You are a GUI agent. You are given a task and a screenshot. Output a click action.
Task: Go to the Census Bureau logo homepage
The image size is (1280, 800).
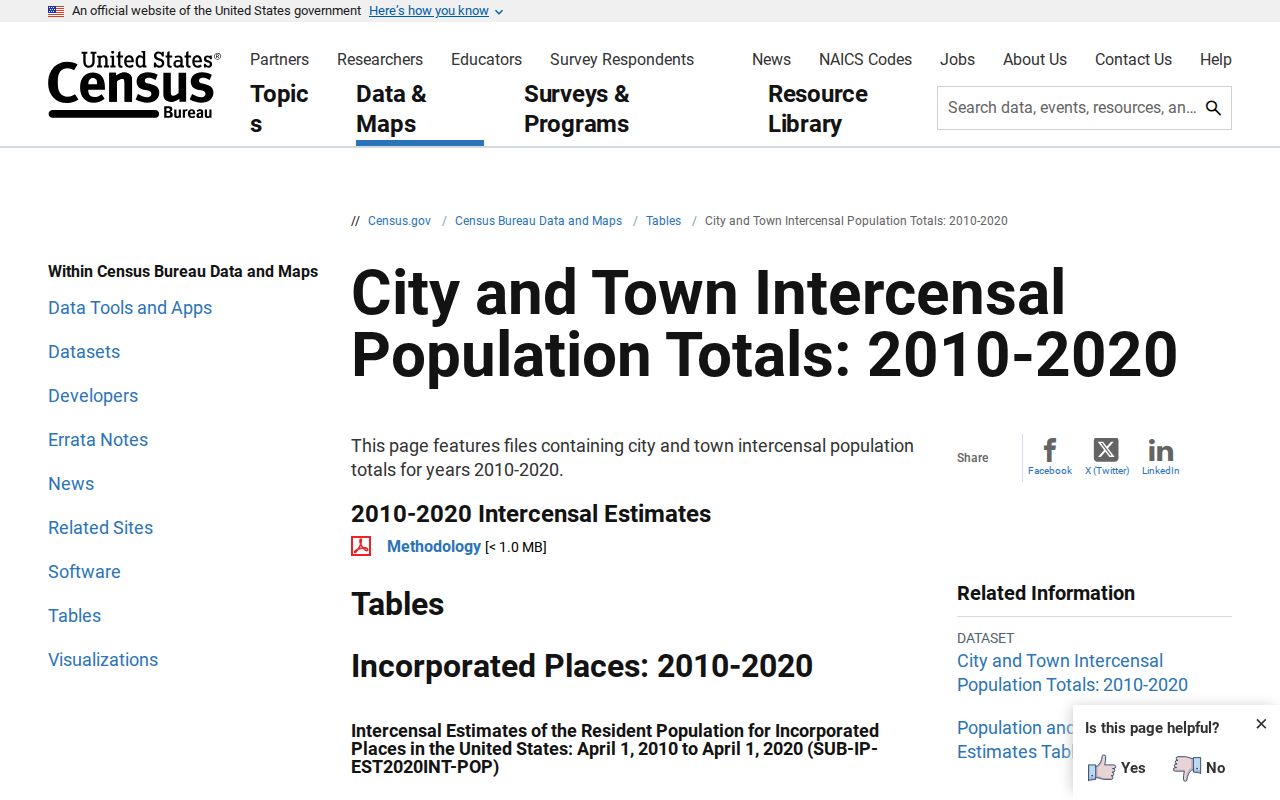[134, 85]
